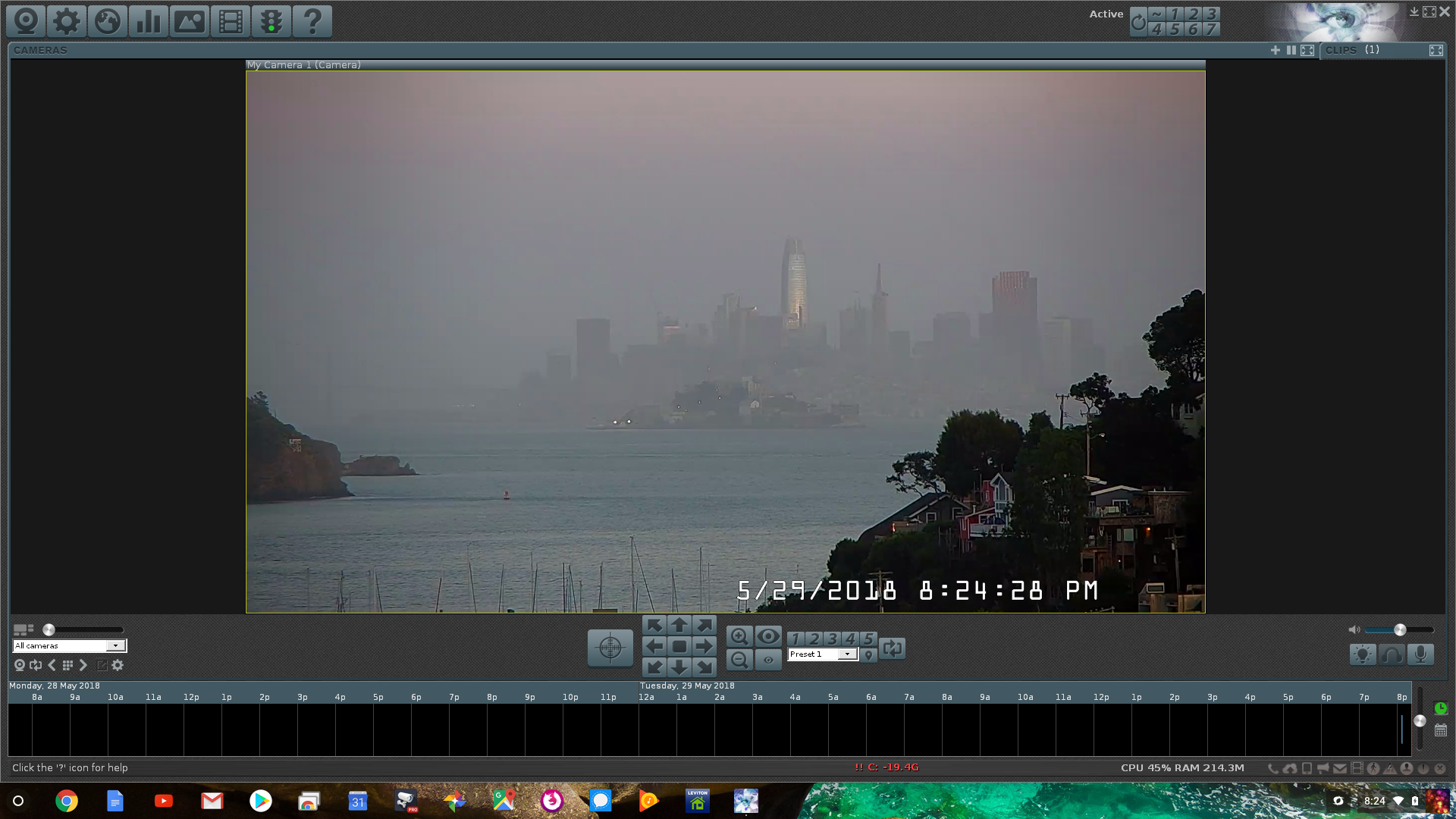Switch to profile 2 in the top-right grid
The image size is (1456, 819).
coord(1193,14)
